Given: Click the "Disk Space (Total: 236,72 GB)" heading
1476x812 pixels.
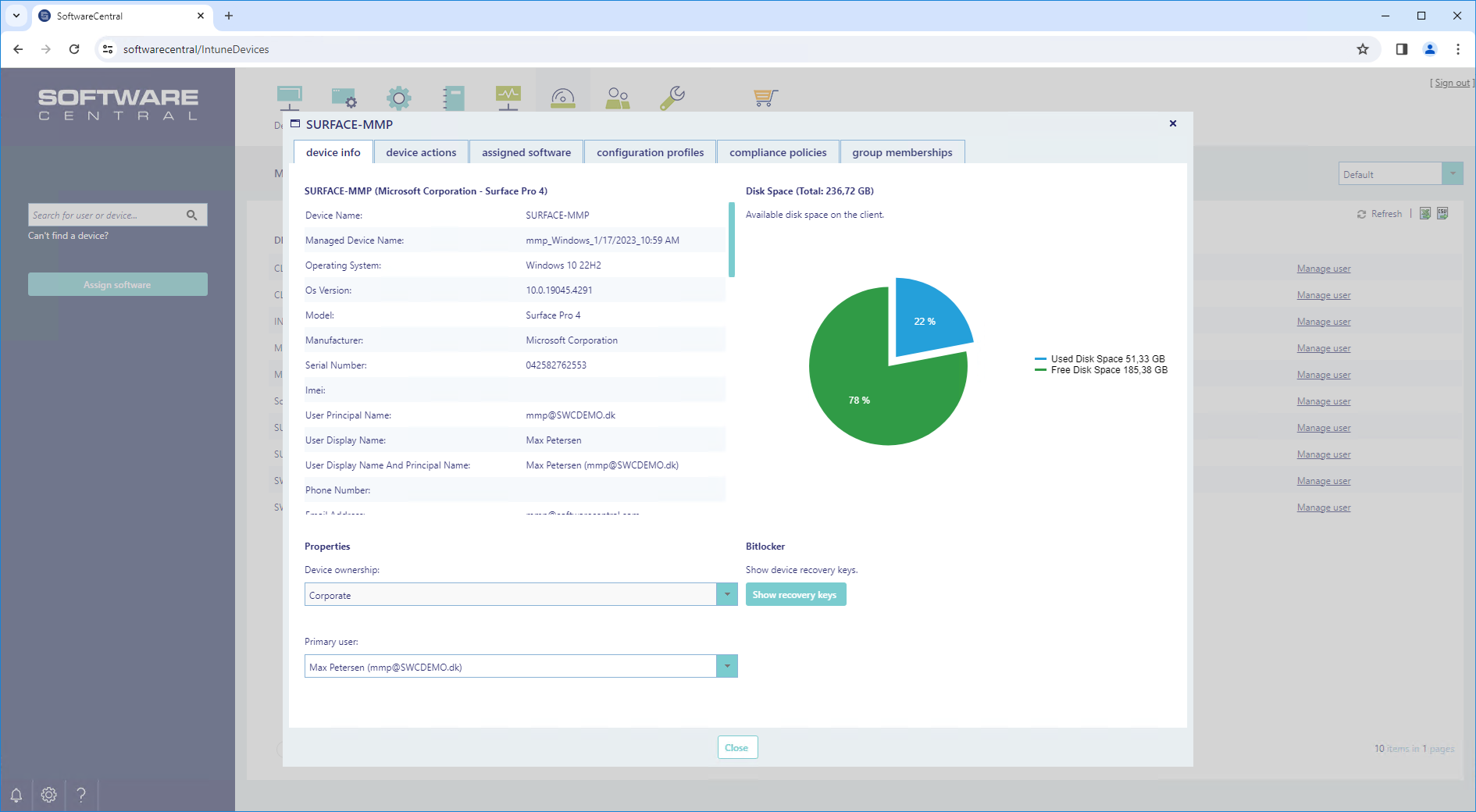Looking at the screenshot, I should (x=809, y=191).
